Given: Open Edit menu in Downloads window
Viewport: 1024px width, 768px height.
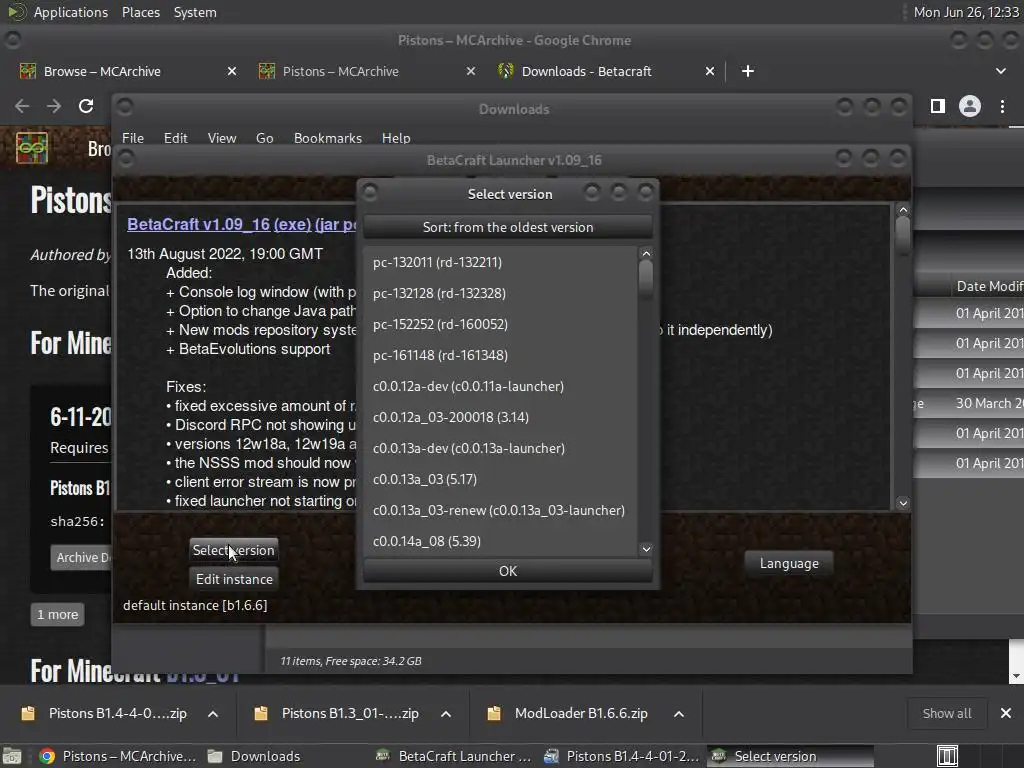Looking at the screenshot, I should click(x=175, y=138).
